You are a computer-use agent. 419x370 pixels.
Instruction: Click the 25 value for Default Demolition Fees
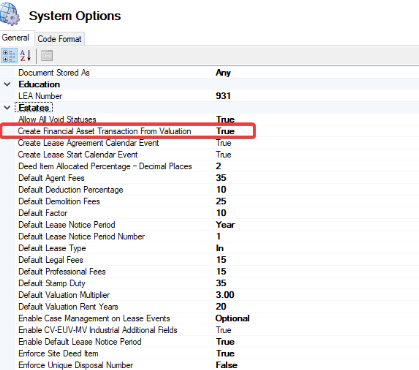coord(221,201)
